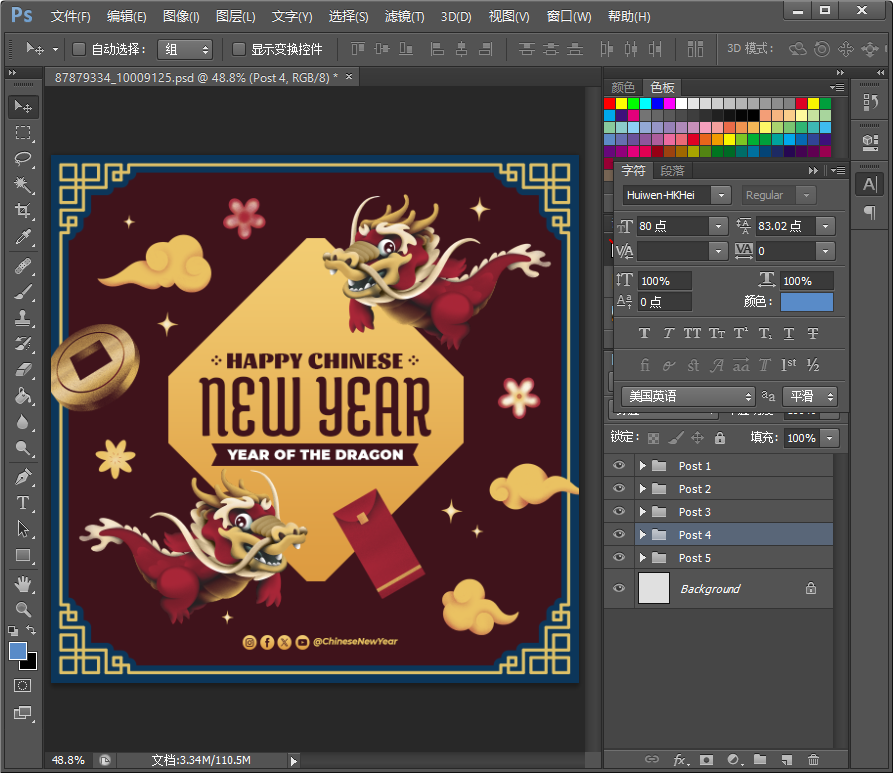Click the Background layer thumbnail
Viewport: 893px width, 773px height.
(x=653, y=588)
